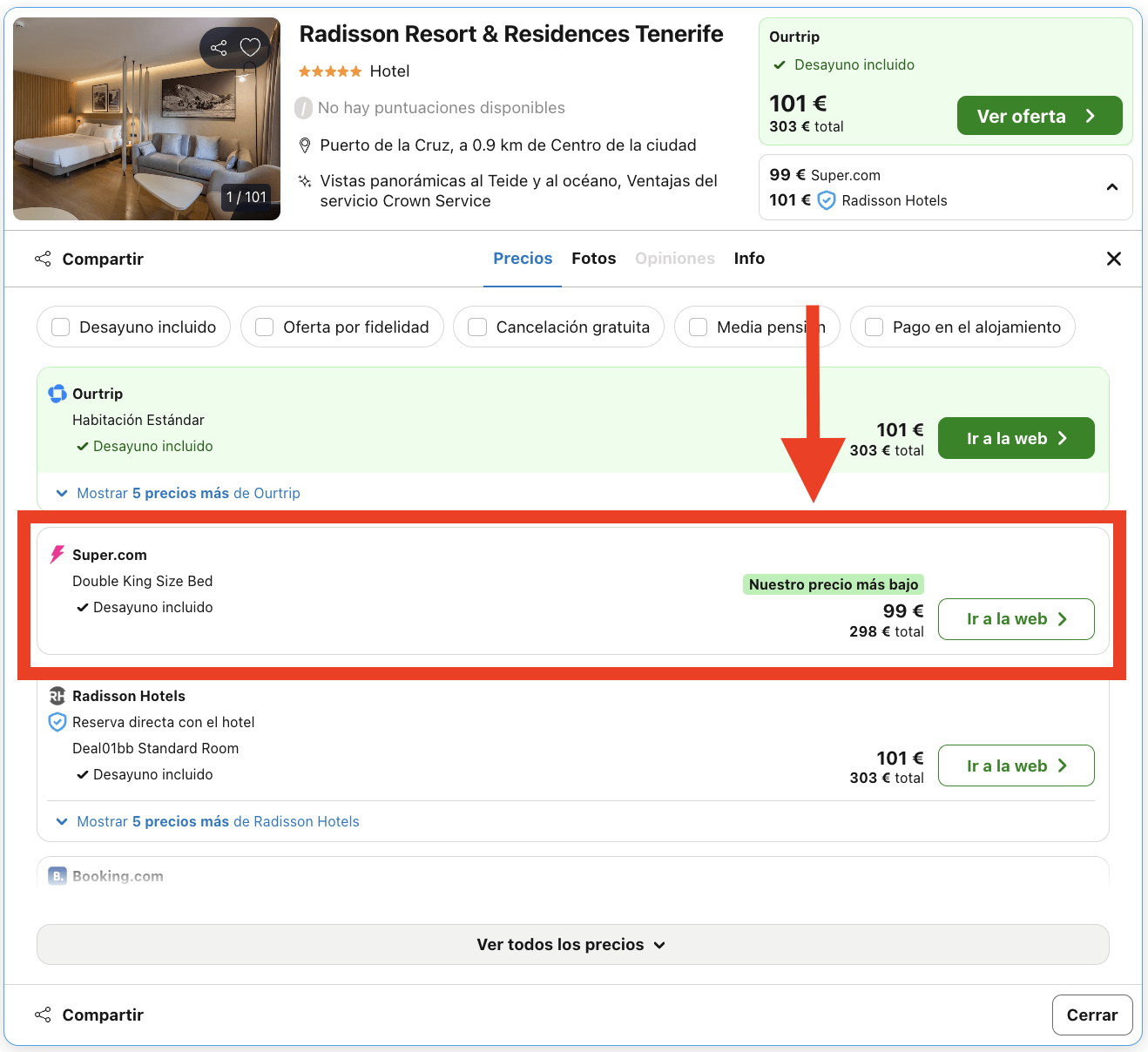Click Compartir in the bottom footer

pyautogui.click(x=89, y=1015)
